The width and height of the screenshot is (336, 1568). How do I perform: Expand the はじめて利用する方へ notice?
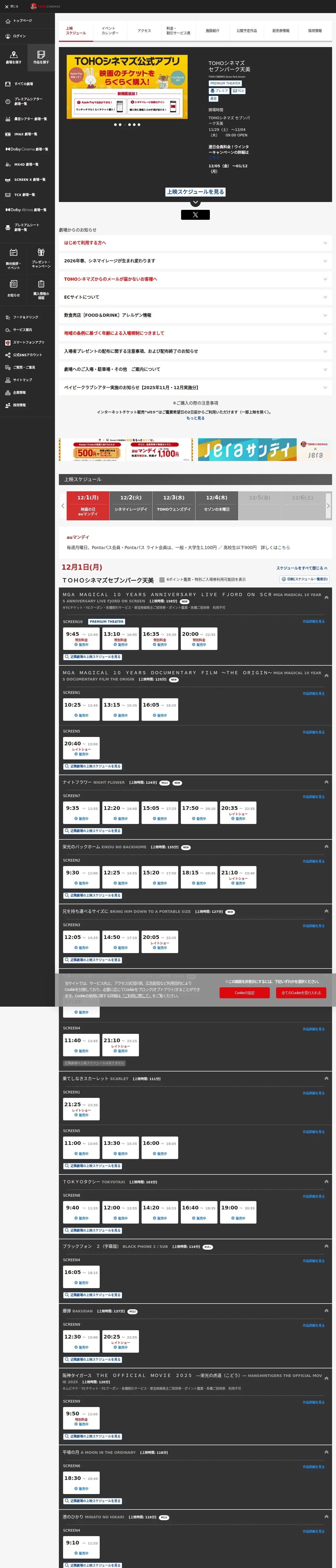coord(195,243)
